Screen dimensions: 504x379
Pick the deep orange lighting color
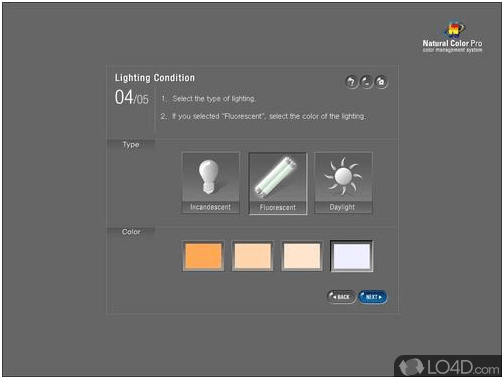(x=203, y=256)
